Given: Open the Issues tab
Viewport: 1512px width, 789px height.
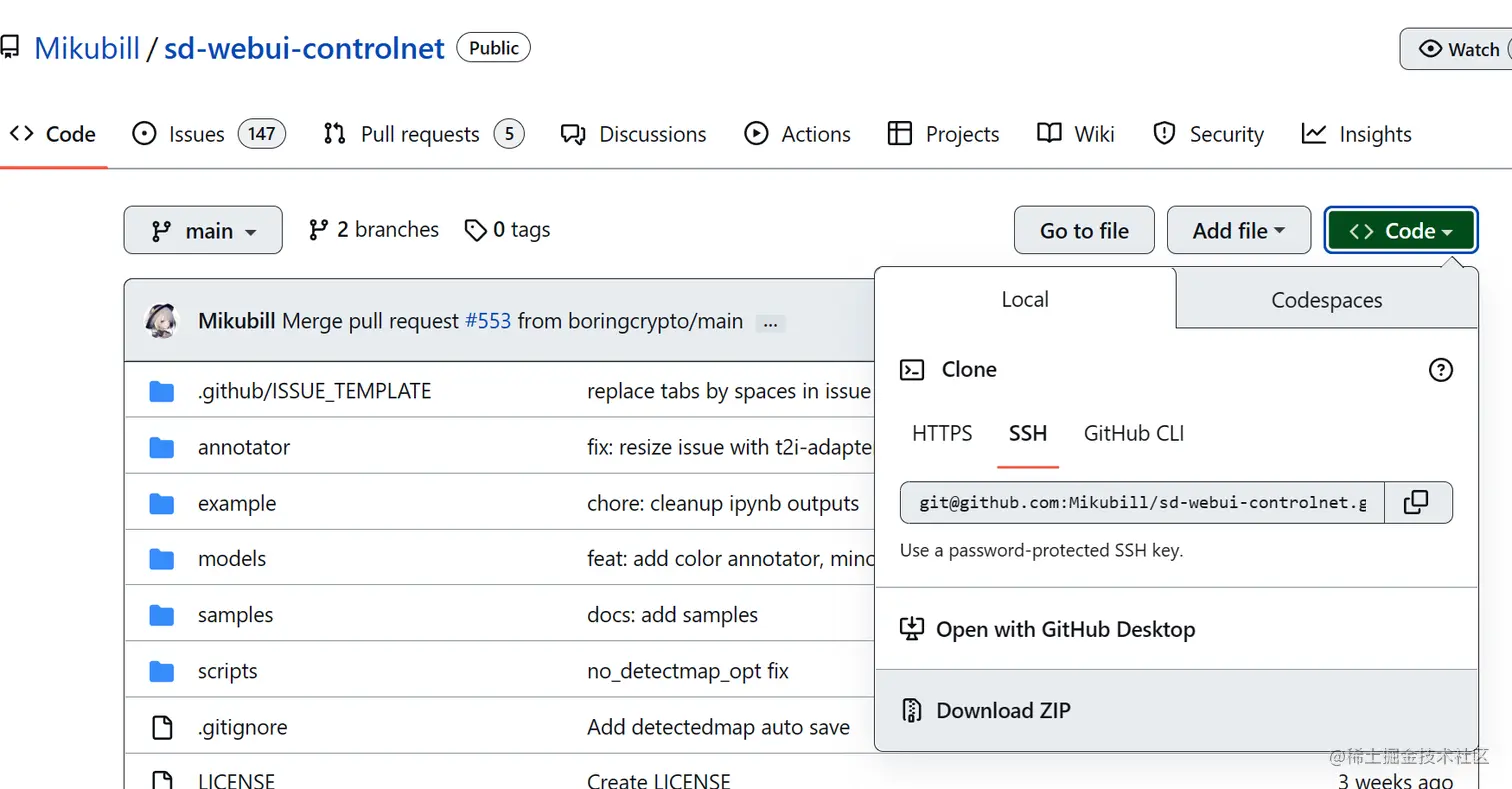Looking at the screenshot, I should tap(196, 134).
